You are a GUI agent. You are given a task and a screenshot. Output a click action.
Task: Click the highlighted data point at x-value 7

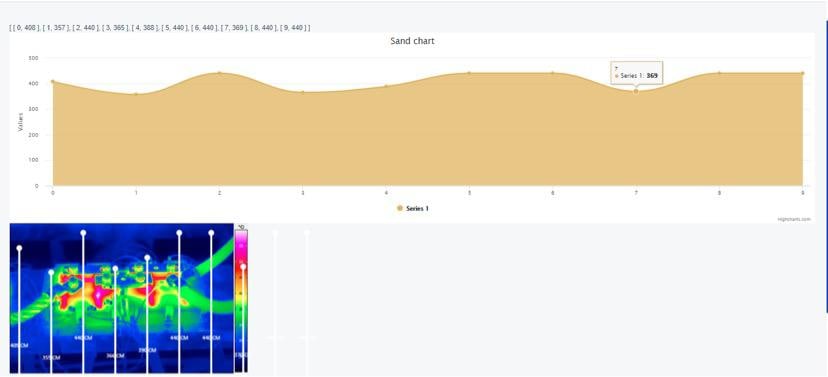(x=636, y=91)
